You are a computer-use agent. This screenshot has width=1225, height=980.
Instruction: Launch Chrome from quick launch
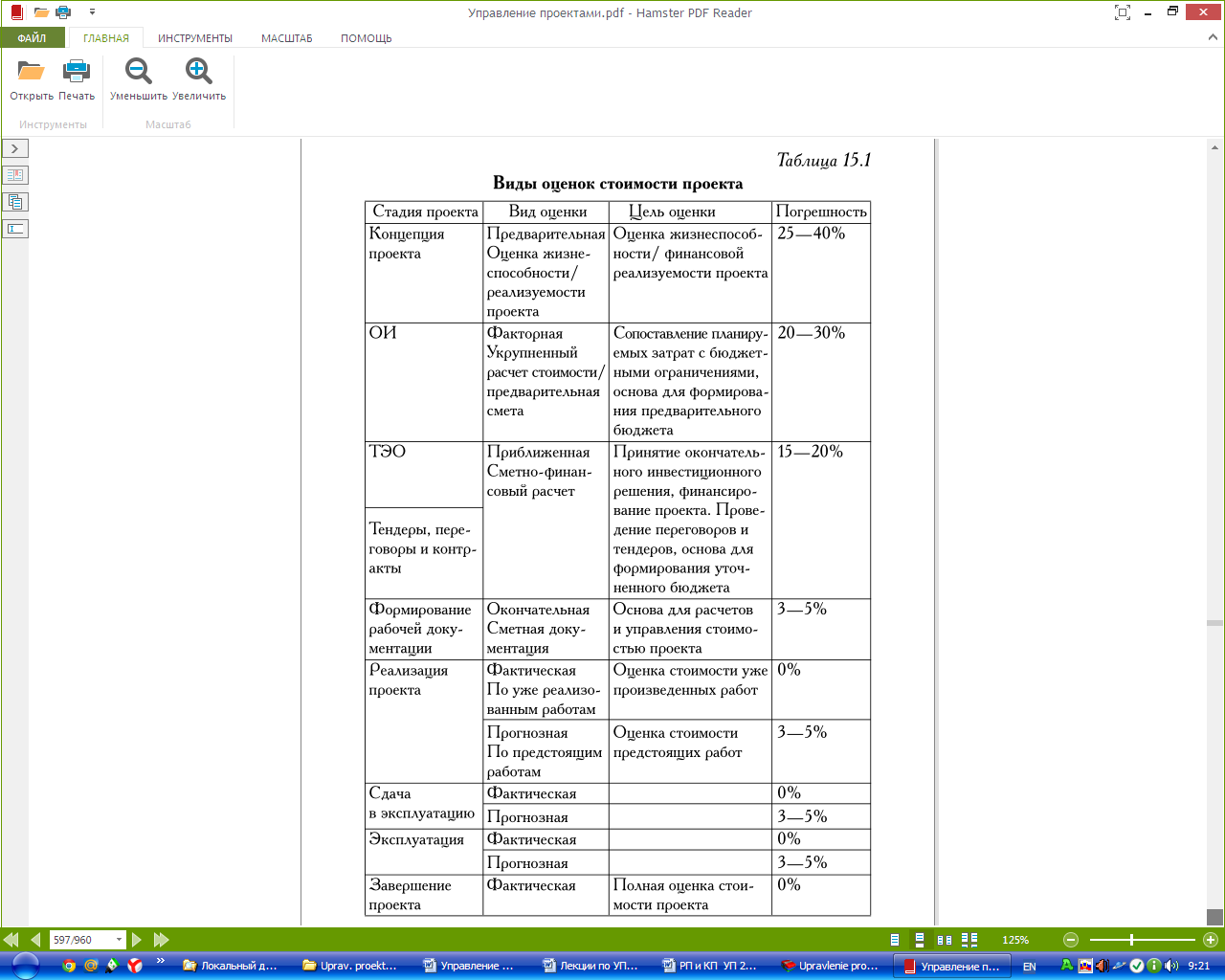coord(69,966)
